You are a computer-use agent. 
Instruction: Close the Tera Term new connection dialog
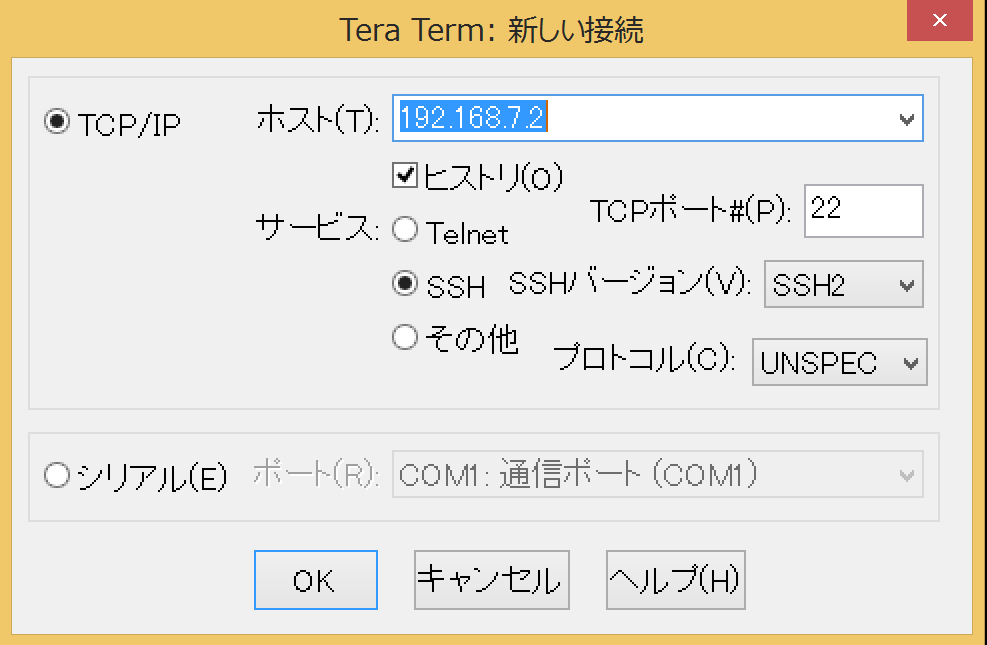tap(941, 20)
